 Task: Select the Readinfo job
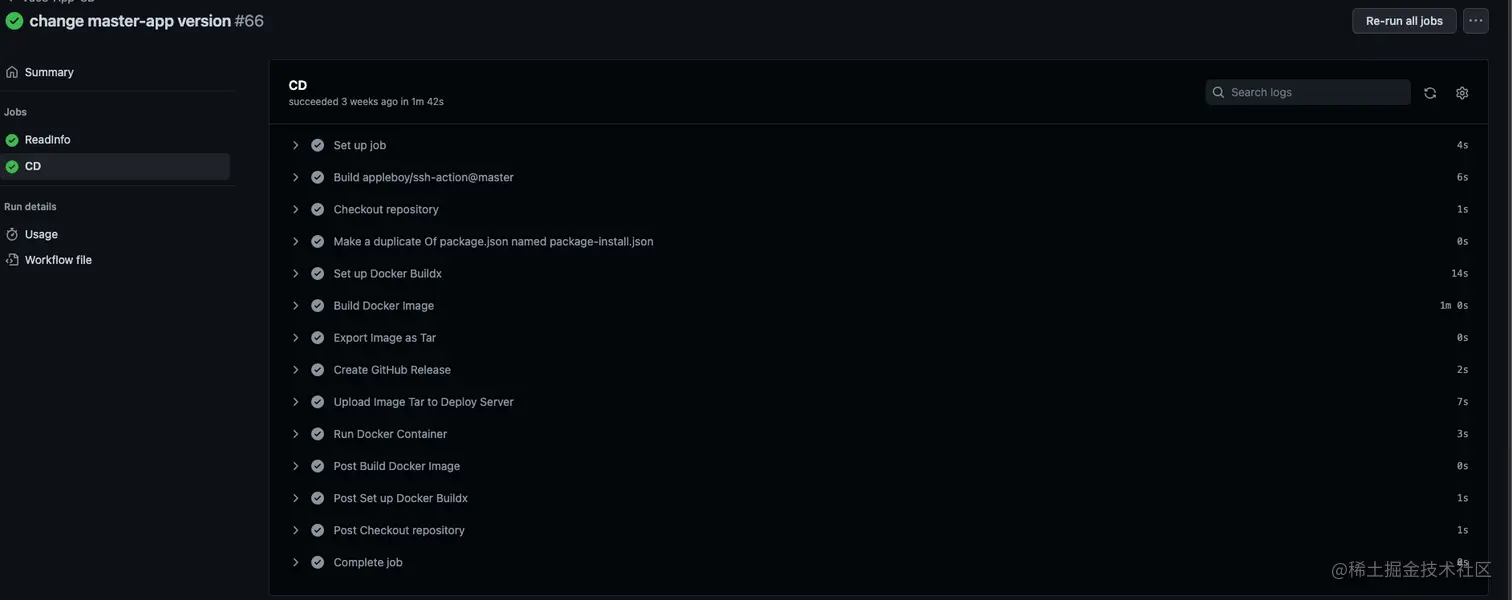click(115, 140)
